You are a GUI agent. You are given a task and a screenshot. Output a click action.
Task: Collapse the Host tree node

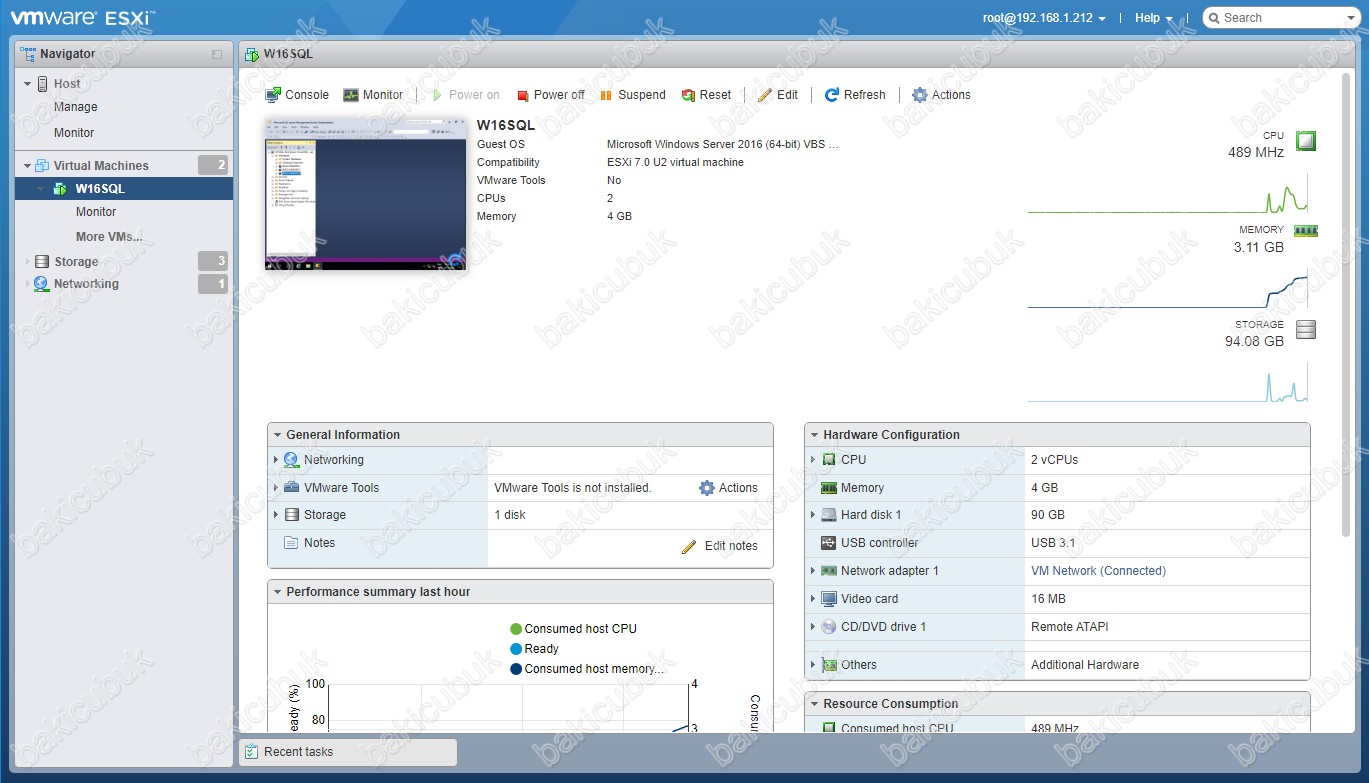(x=28, y=84)
